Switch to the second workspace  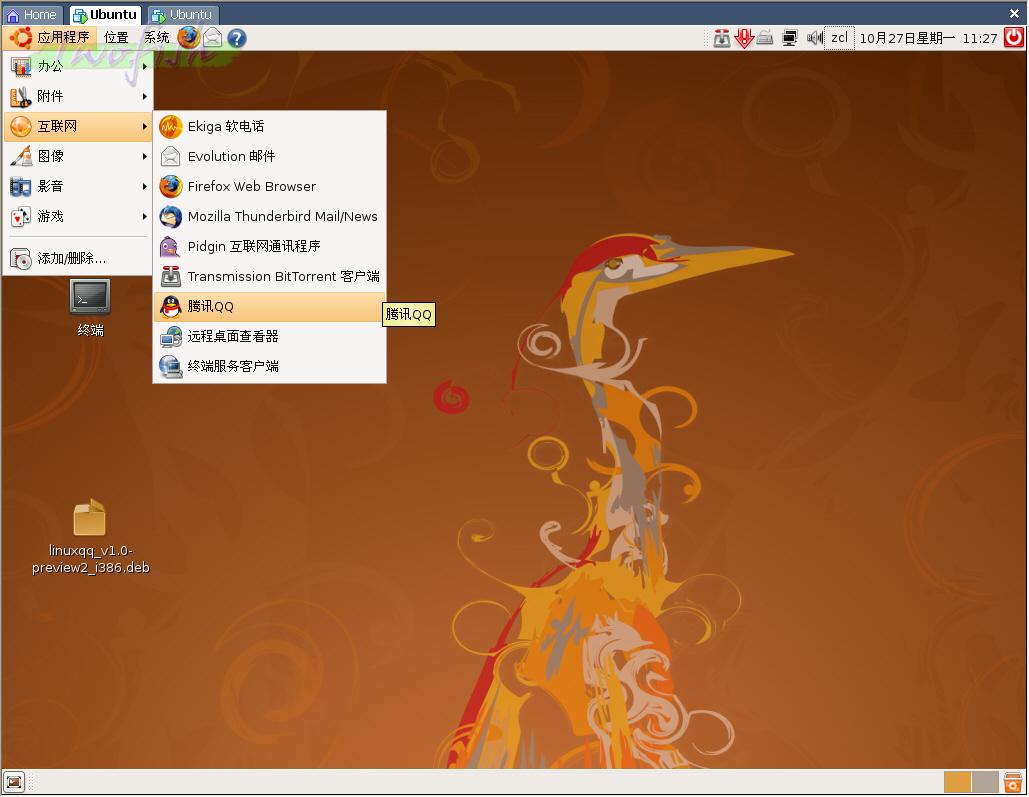point(985,782)
